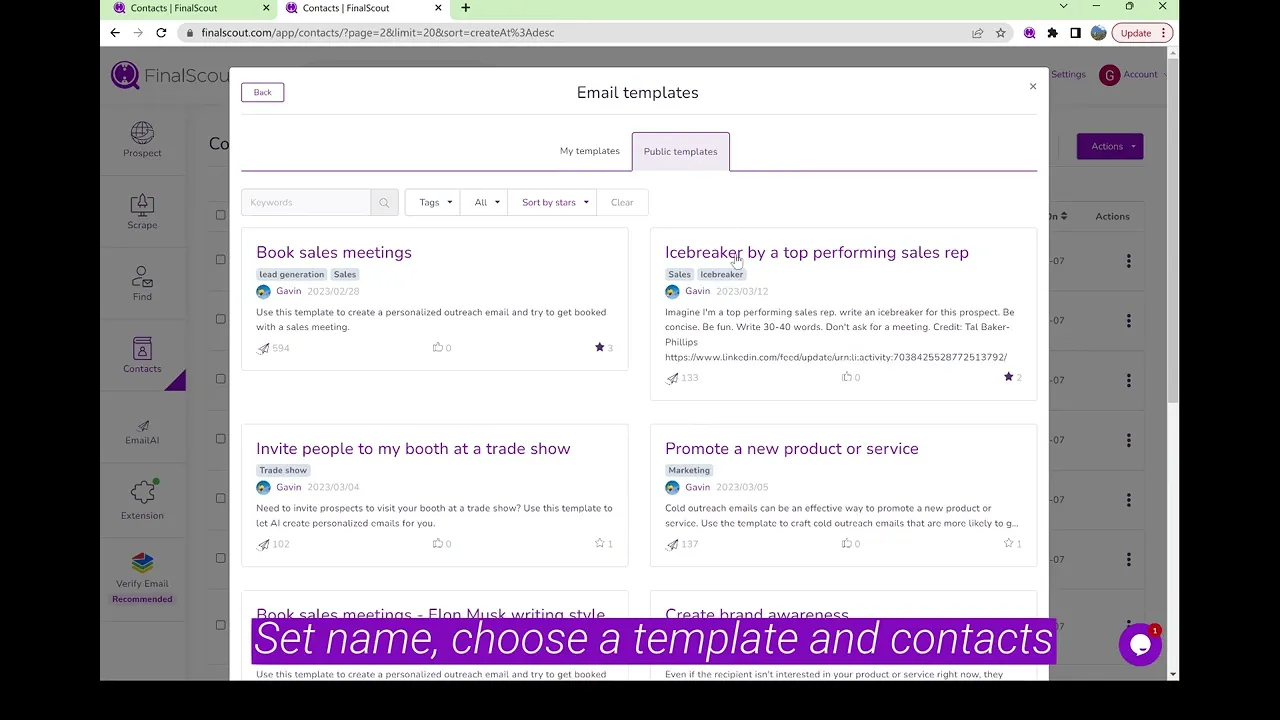The image size is (1280, 720).
Task: Open Icebreaker by a top performing sales rep
Action: 817,253
